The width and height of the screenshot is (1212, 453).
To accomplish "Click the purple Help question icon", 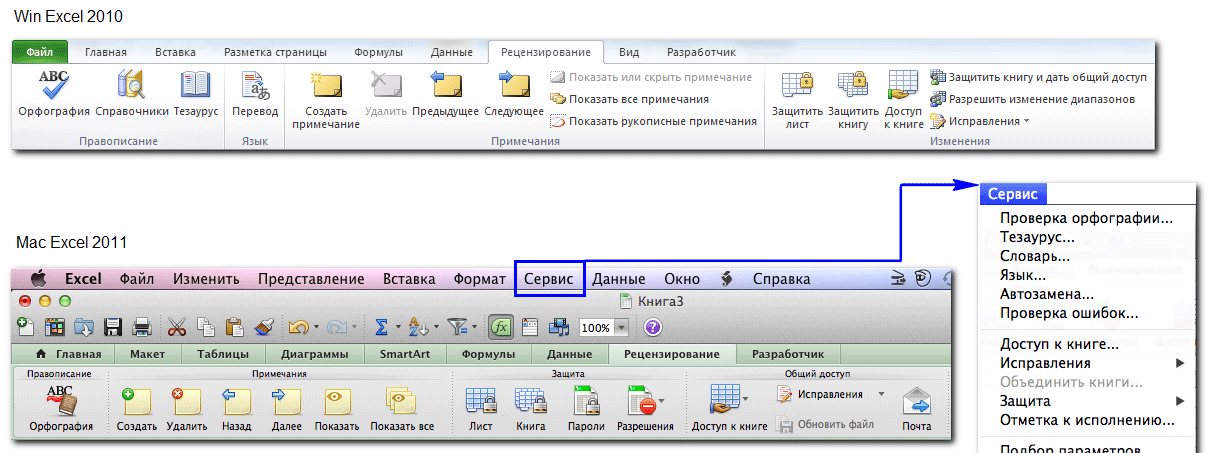I will (652, 326).
